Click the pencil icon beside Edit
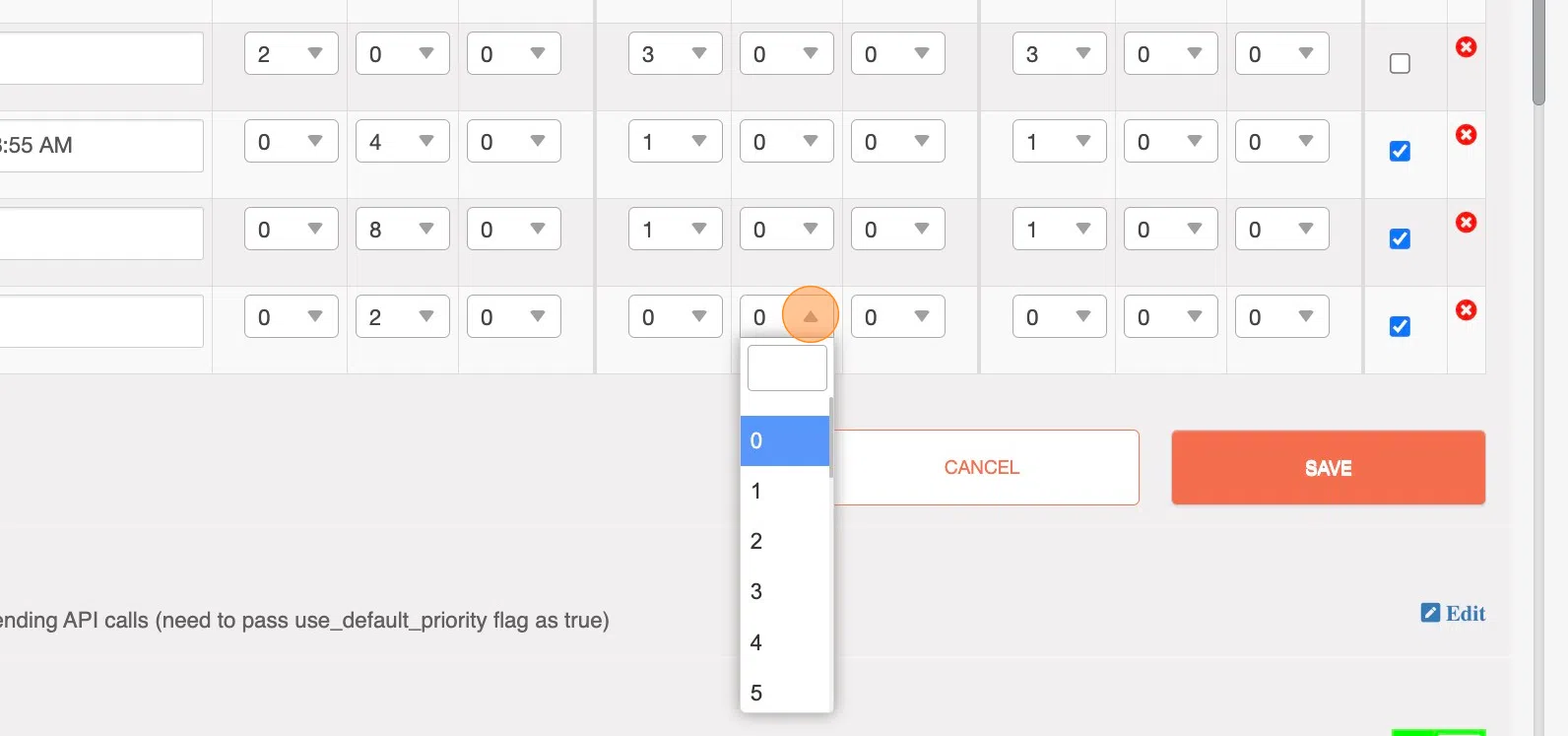Viewport: 1568px width, 736px height. tap(1430, 613)
